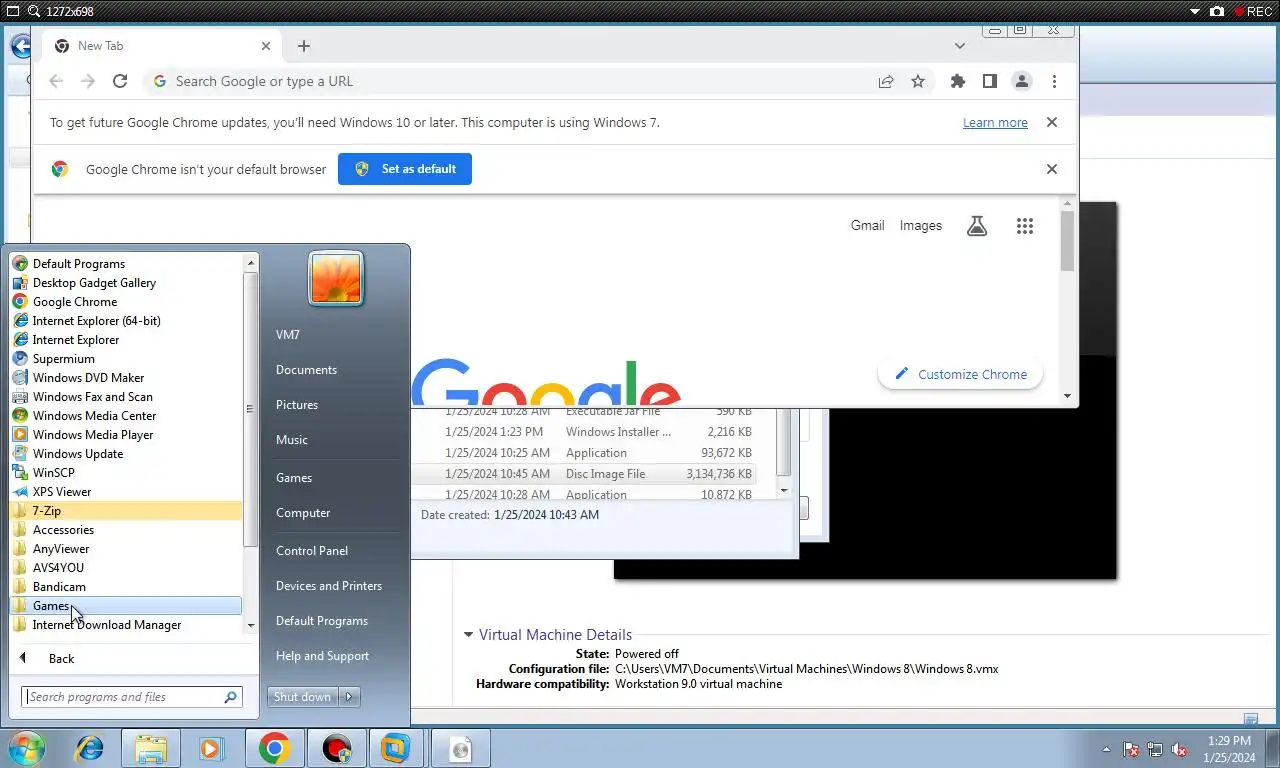Open Help and Support
The image size is (1280, 768).
click(x=322, y=656)
